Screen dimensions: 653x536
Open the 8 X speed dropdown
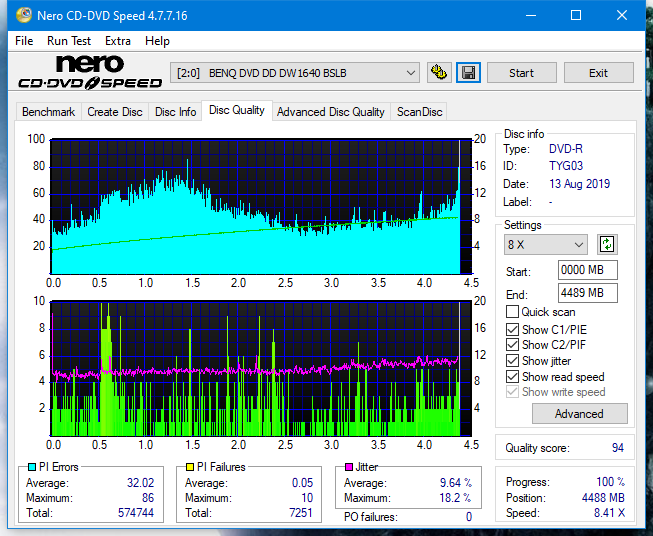(546, 244)
